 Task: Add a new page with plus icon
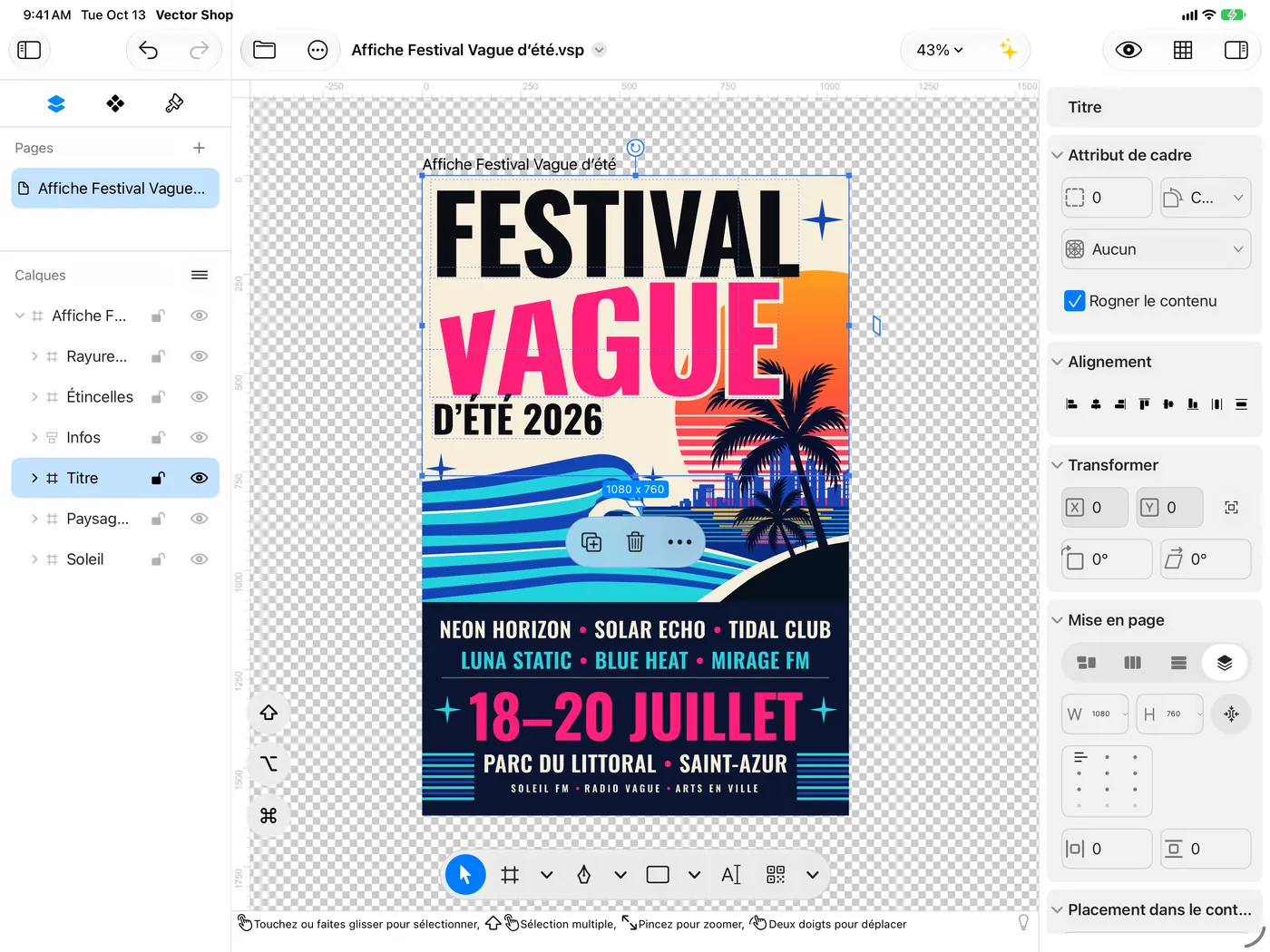[x=199, y=148]
